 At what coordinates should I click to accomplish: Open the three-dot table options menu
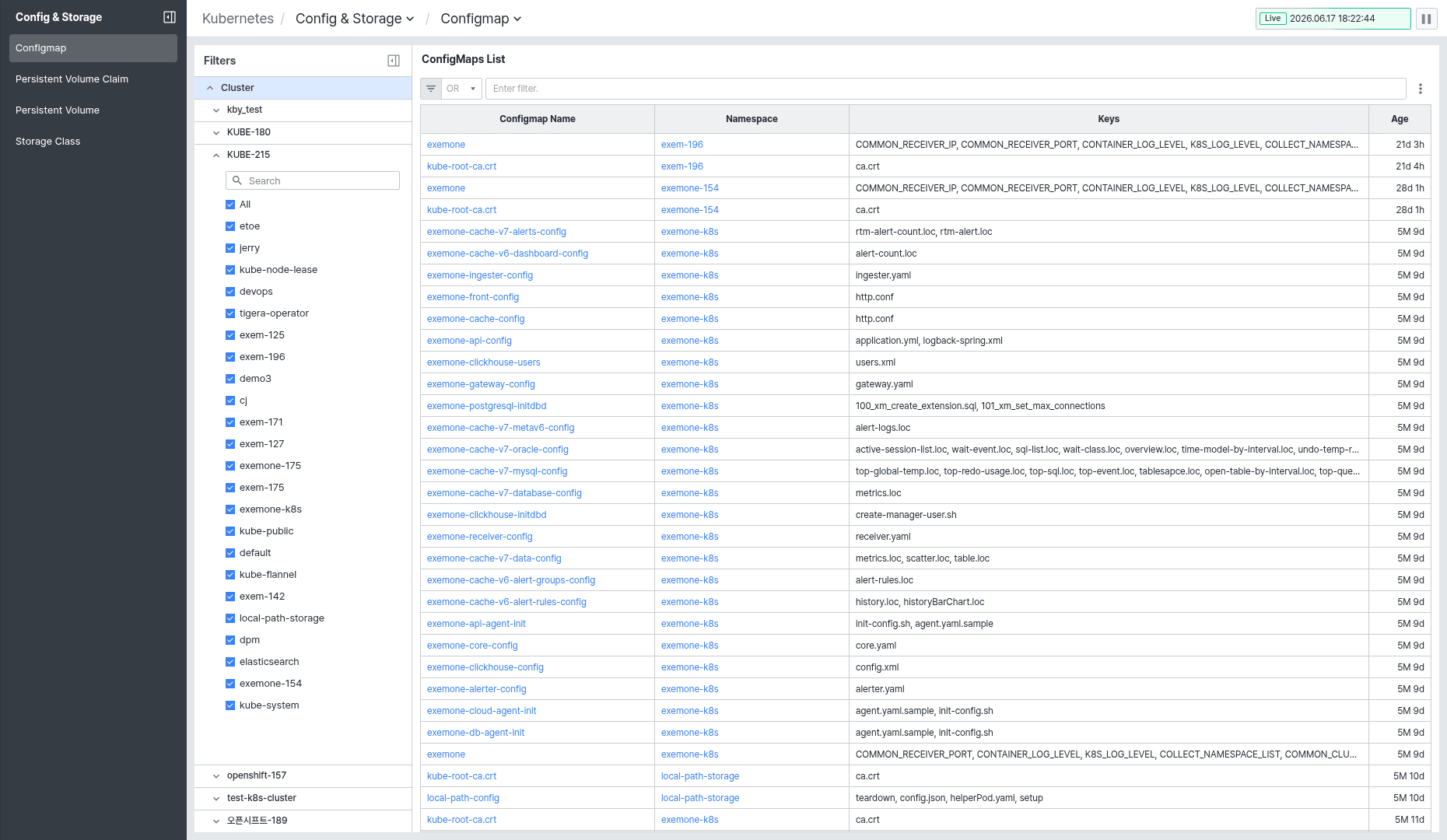click(1421, 89)
